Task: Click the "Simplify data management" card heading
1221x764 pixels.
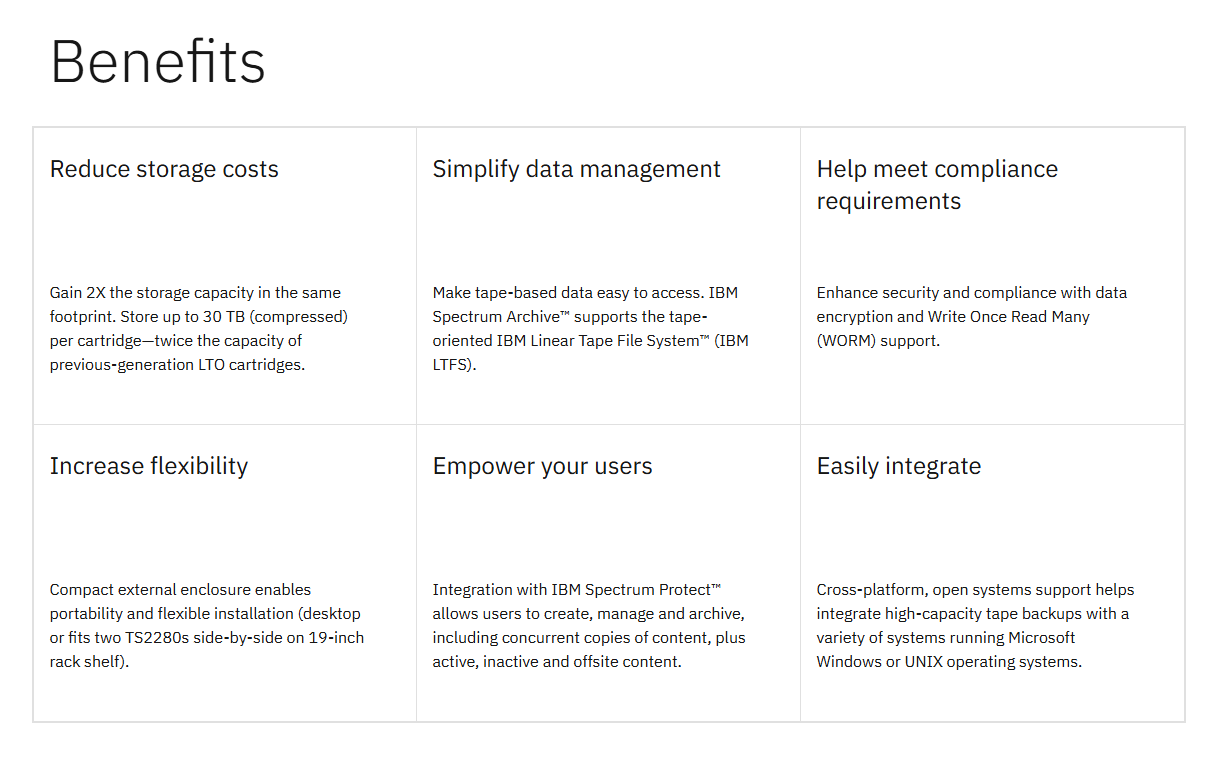Action: [576, 169]
